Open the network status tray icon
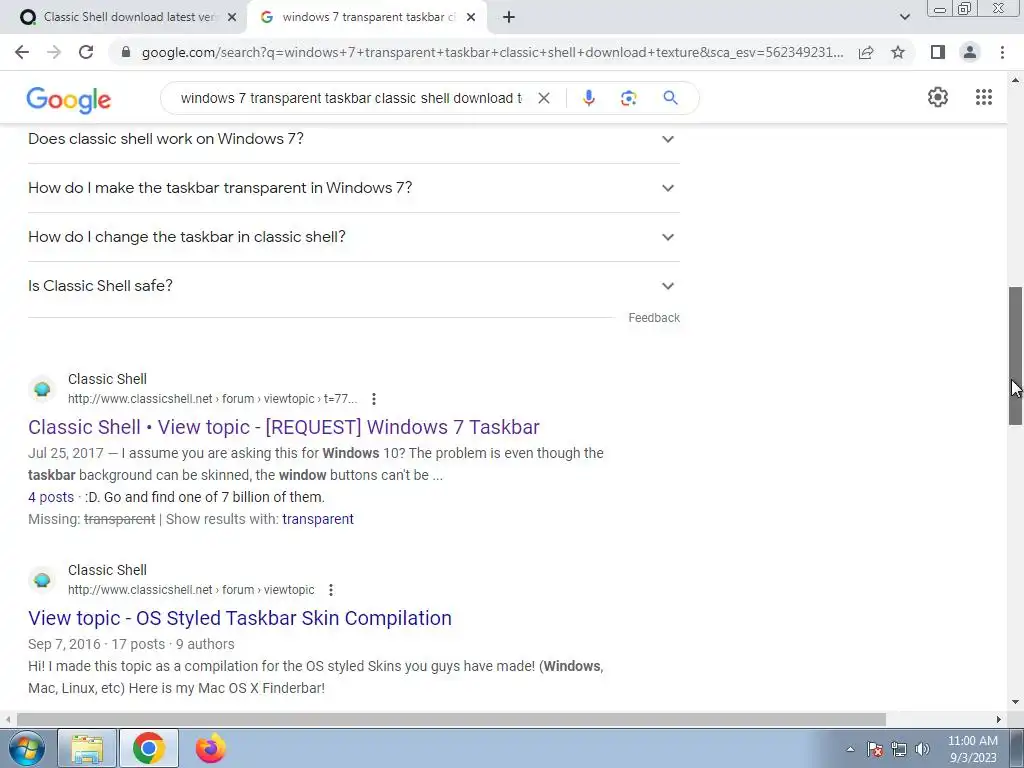This screenshot has width=1024, height=768. 899,749
